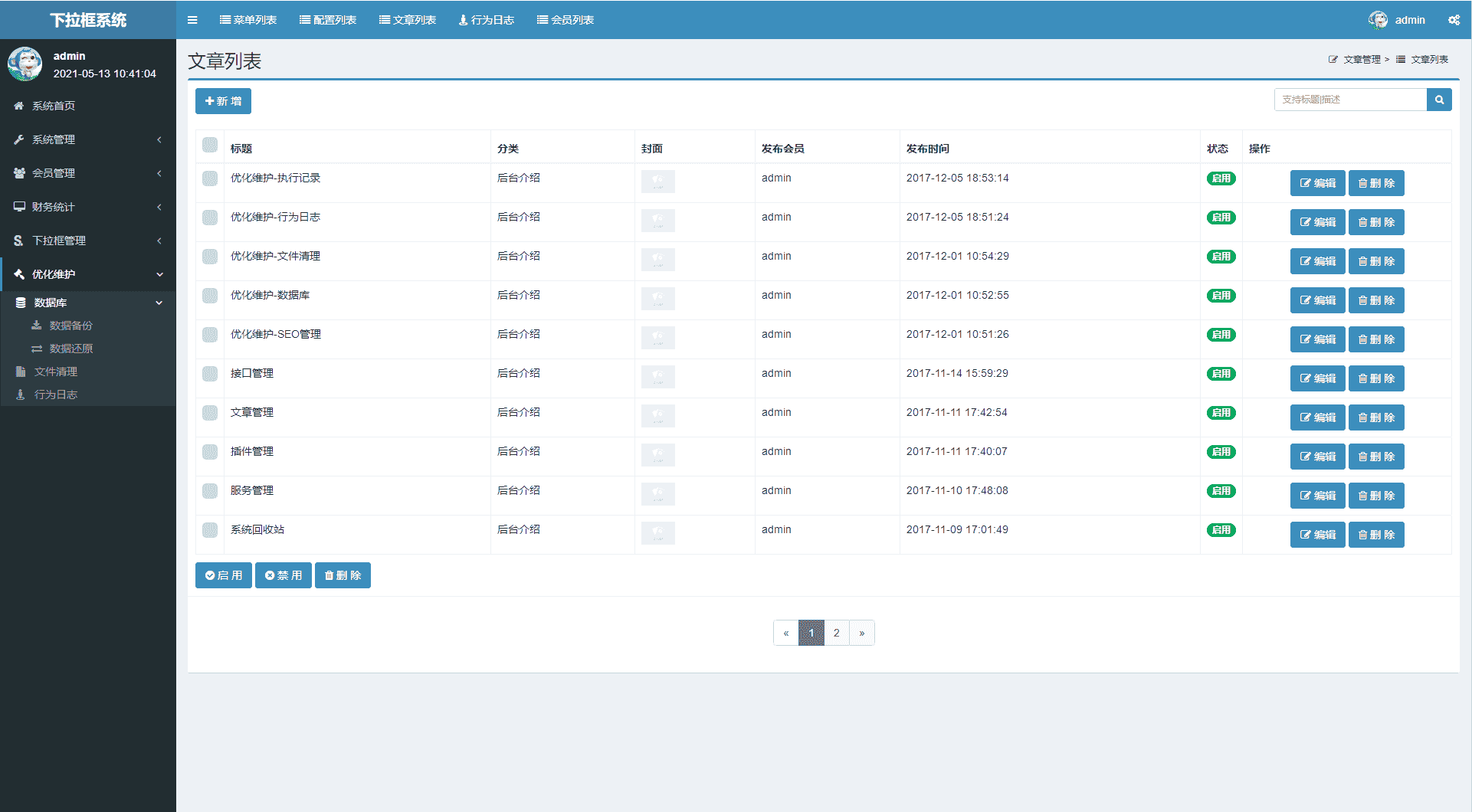The width and height of the screenshot is (1472, 812).
Task: Open 数据还原 in the sidebar
Action: [x=70, y=349]
